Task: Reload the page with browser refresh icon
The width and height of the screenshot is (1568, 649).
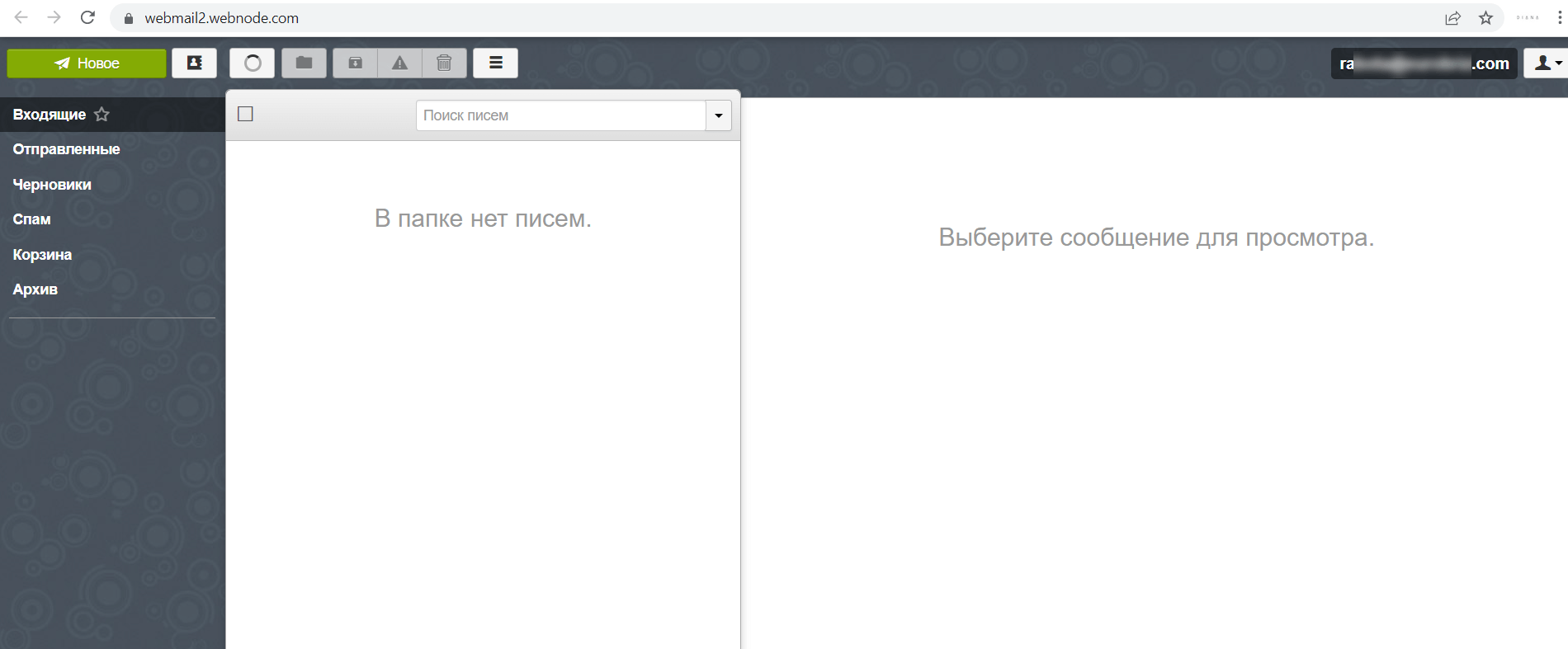Action: (x=87, y=17)
